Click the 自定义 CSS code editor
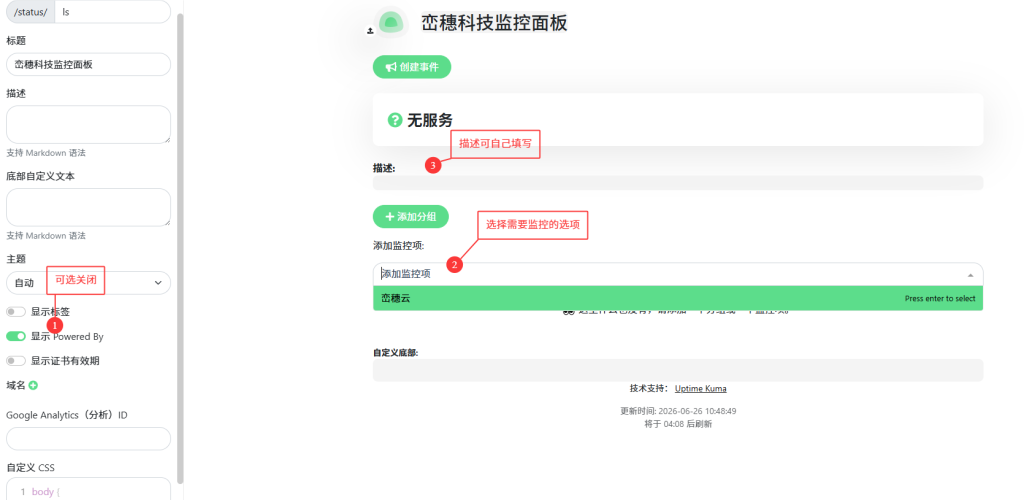The image size is (1024, 500). coord(88,488)
